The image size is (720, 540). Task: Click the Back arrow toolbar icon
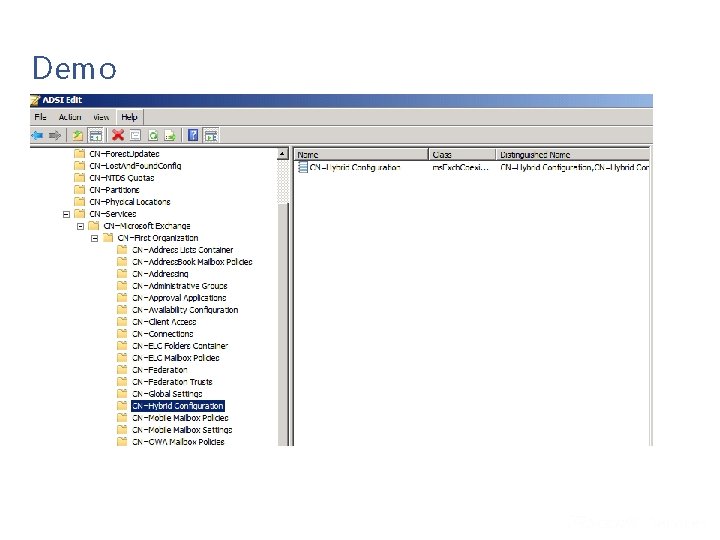click(x=37, y=135)
